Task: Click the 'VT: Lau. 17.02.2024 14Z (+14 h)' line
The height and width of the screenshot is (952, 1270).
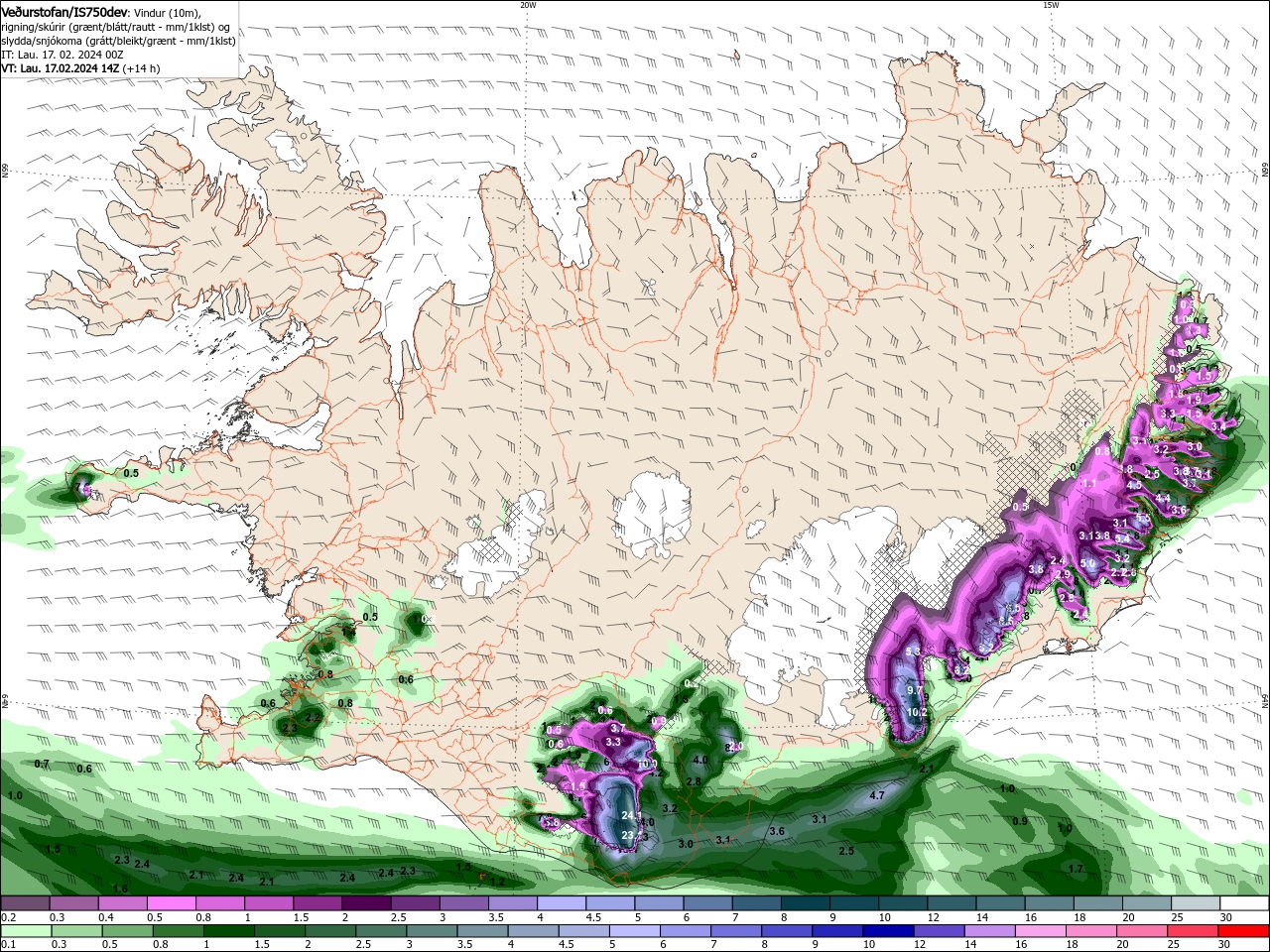Action: point(80,68)
